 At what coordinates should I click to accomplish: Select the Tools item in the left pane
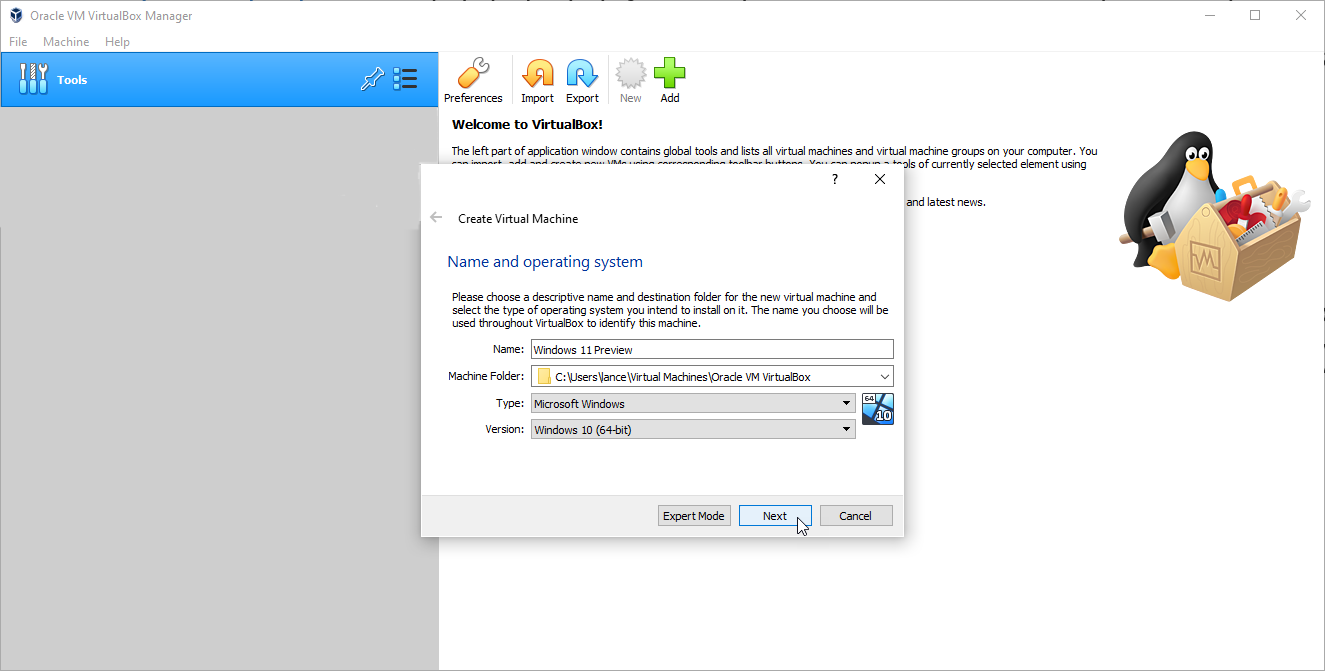[x=219, y=80]
